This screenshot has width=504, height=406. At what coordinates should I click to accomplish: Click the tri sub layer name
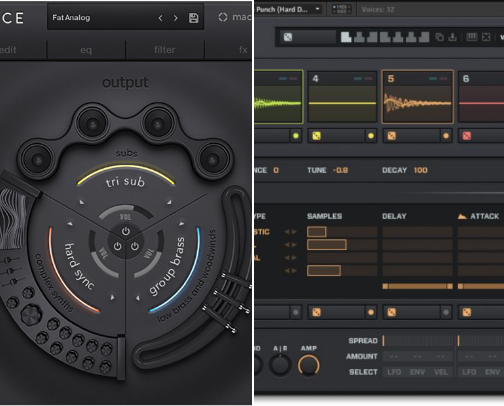tap(125, 182)
